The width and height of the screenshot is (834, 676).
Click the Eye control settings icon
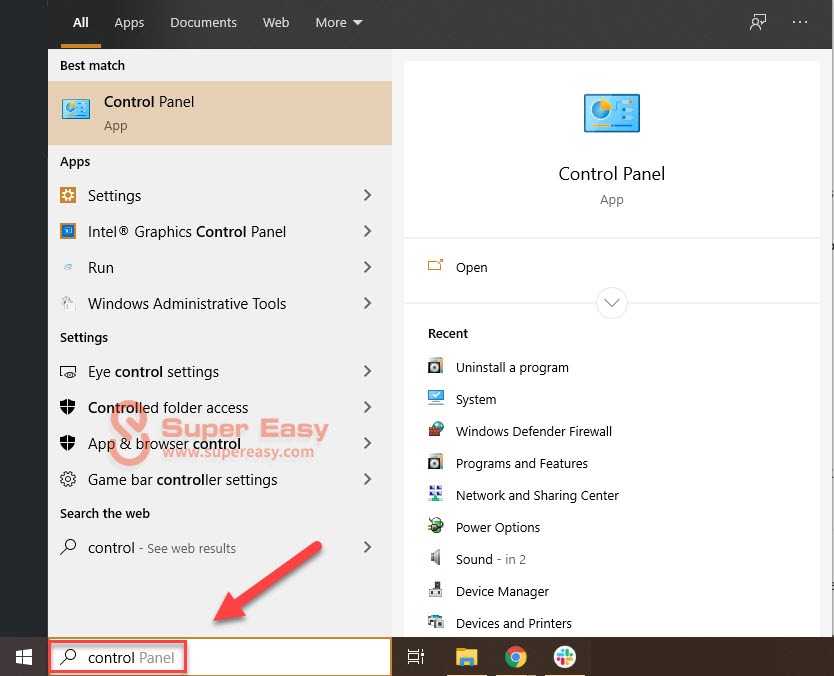68,372
